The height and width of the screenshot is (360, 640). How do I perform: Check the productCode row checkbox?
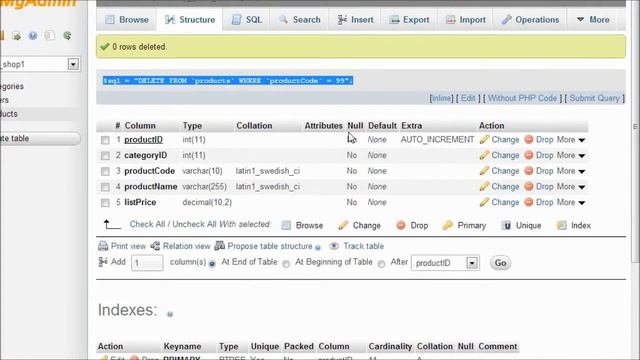(x=105, y=171)
